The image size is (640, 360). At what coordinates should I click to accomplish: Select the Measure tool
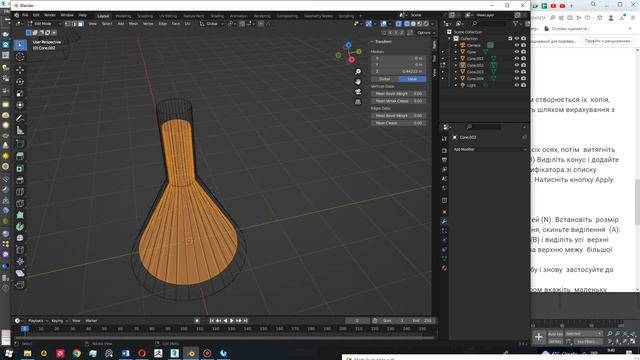20,131
